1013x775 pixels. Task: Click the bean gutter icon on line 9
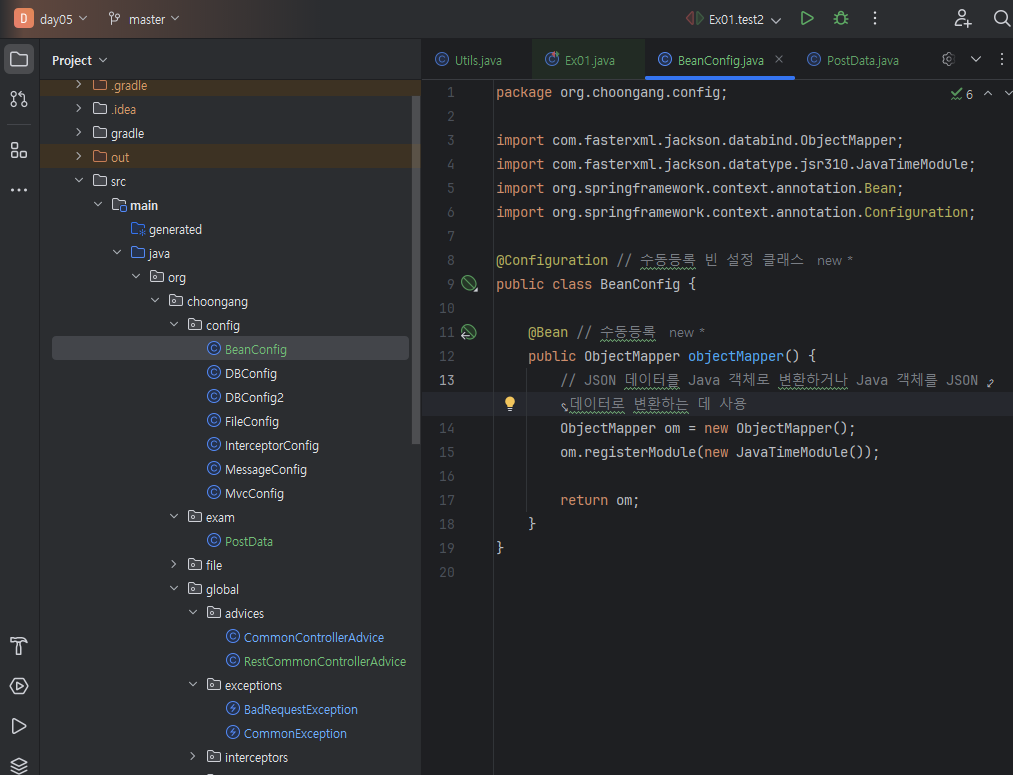pos(469,284)
